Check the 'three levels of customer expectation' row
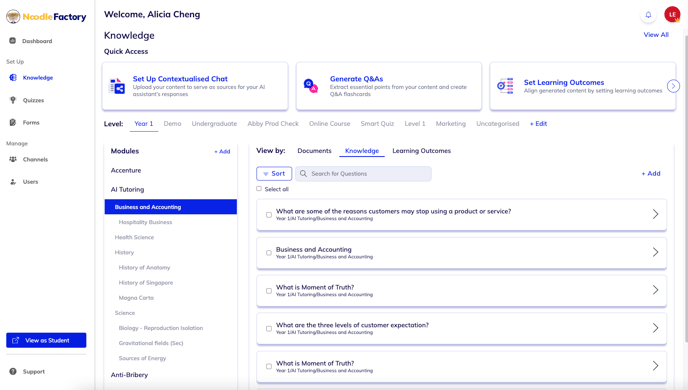 point(269,329)
